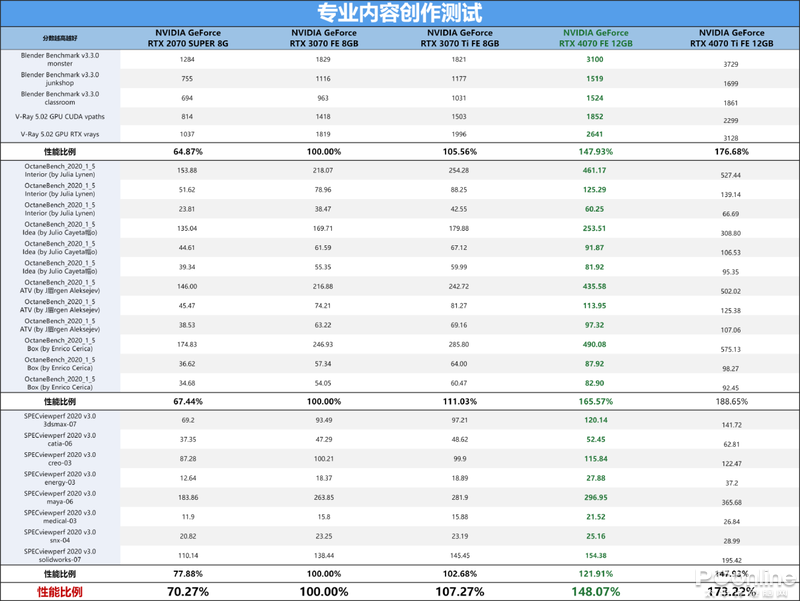
Task: Click the red 性能比例 label
Action: (x=60, y=592)
